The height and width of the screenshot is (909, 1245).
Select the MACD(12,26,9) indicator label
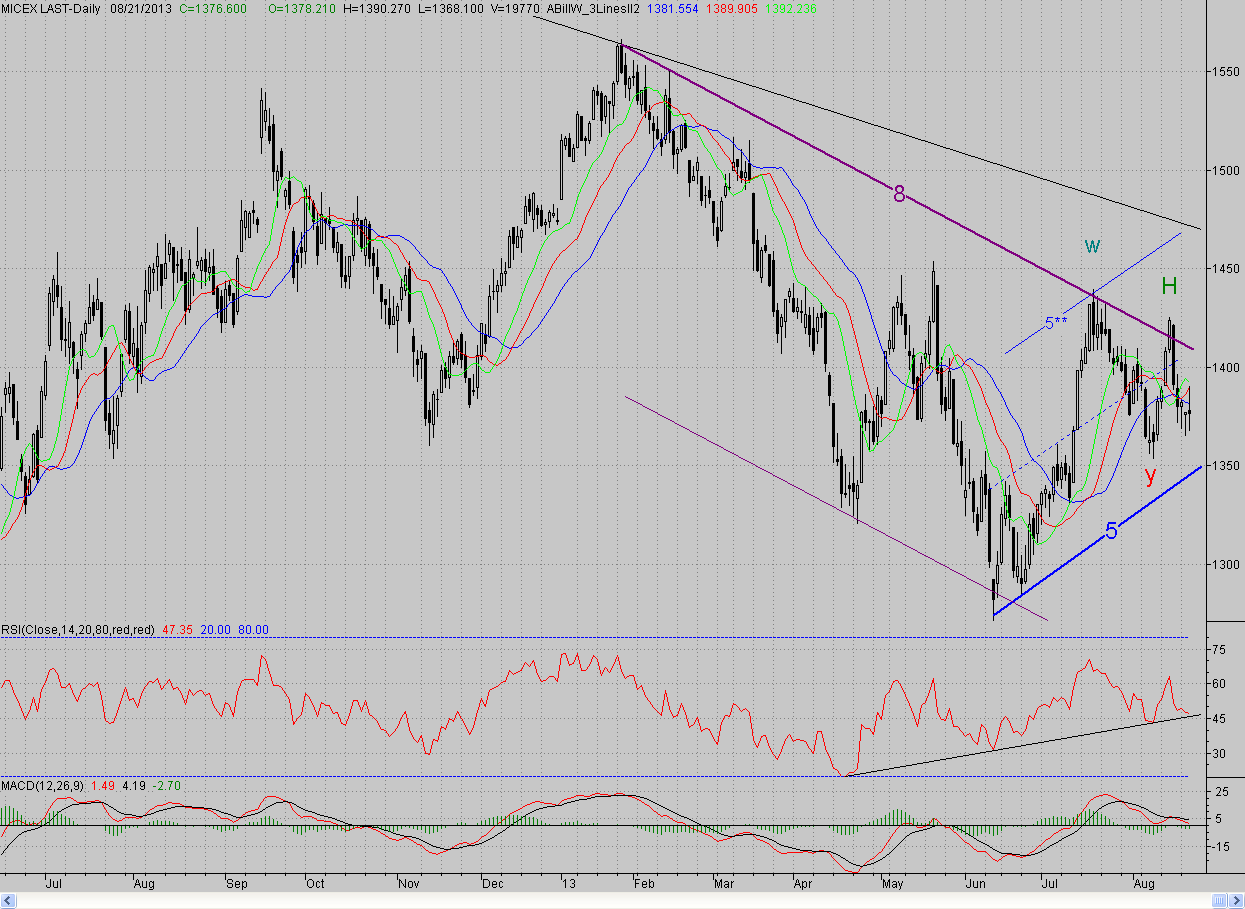(43, 785)
